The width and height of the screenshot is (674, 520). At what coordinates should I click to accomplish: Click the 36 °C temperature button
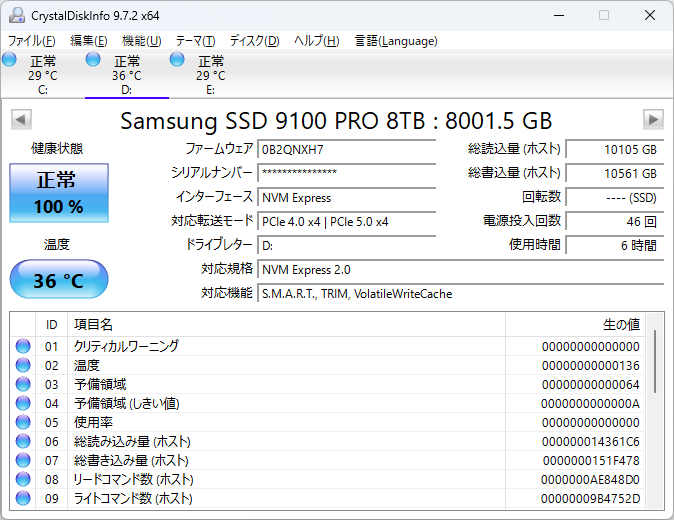pyautogui.click(x=59, y=279)
